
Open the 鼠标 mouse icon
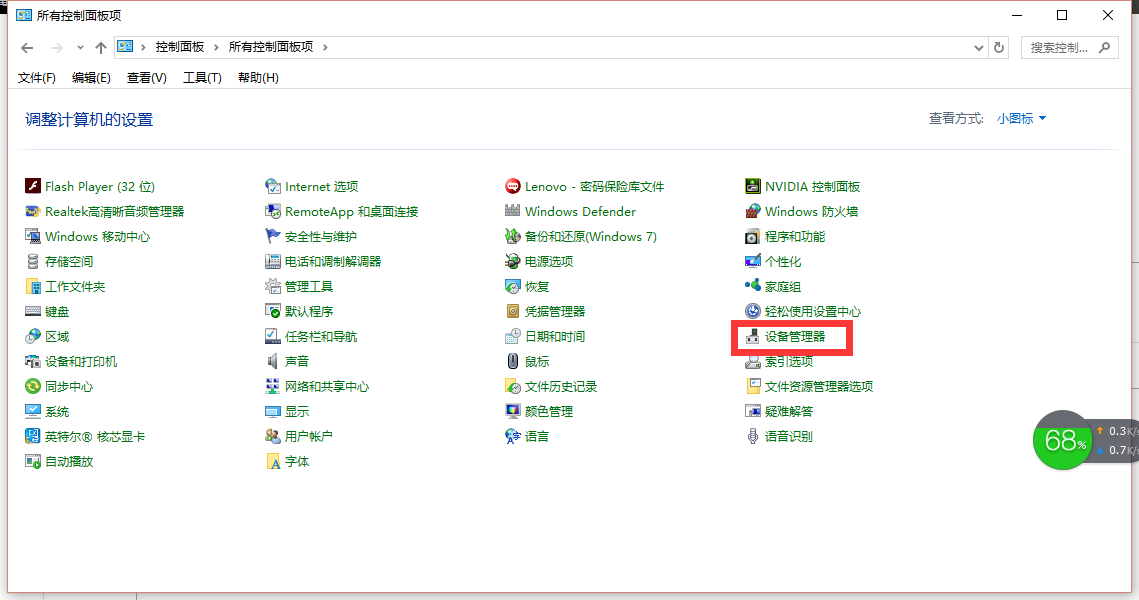tap(513, 361)
